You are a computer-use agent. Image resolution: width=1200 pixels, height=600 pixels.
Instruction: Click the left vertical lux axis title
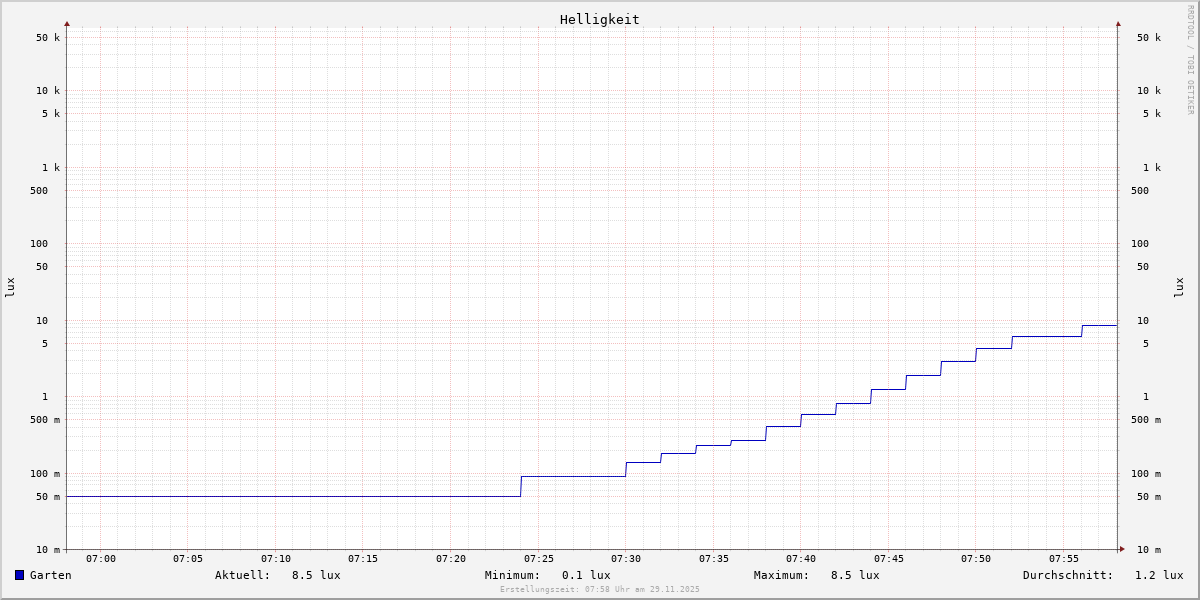[x=10, y=287]
